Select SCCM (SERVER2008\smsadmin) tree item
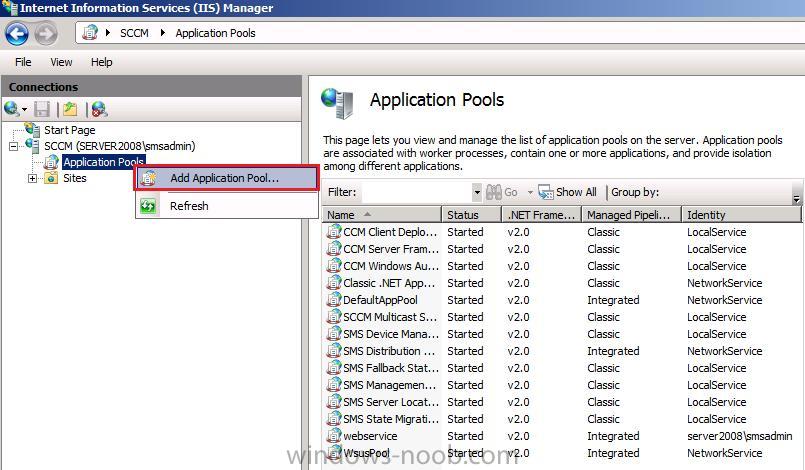The image size is (805, 470). pyautogui.click(x=120, y=146)
